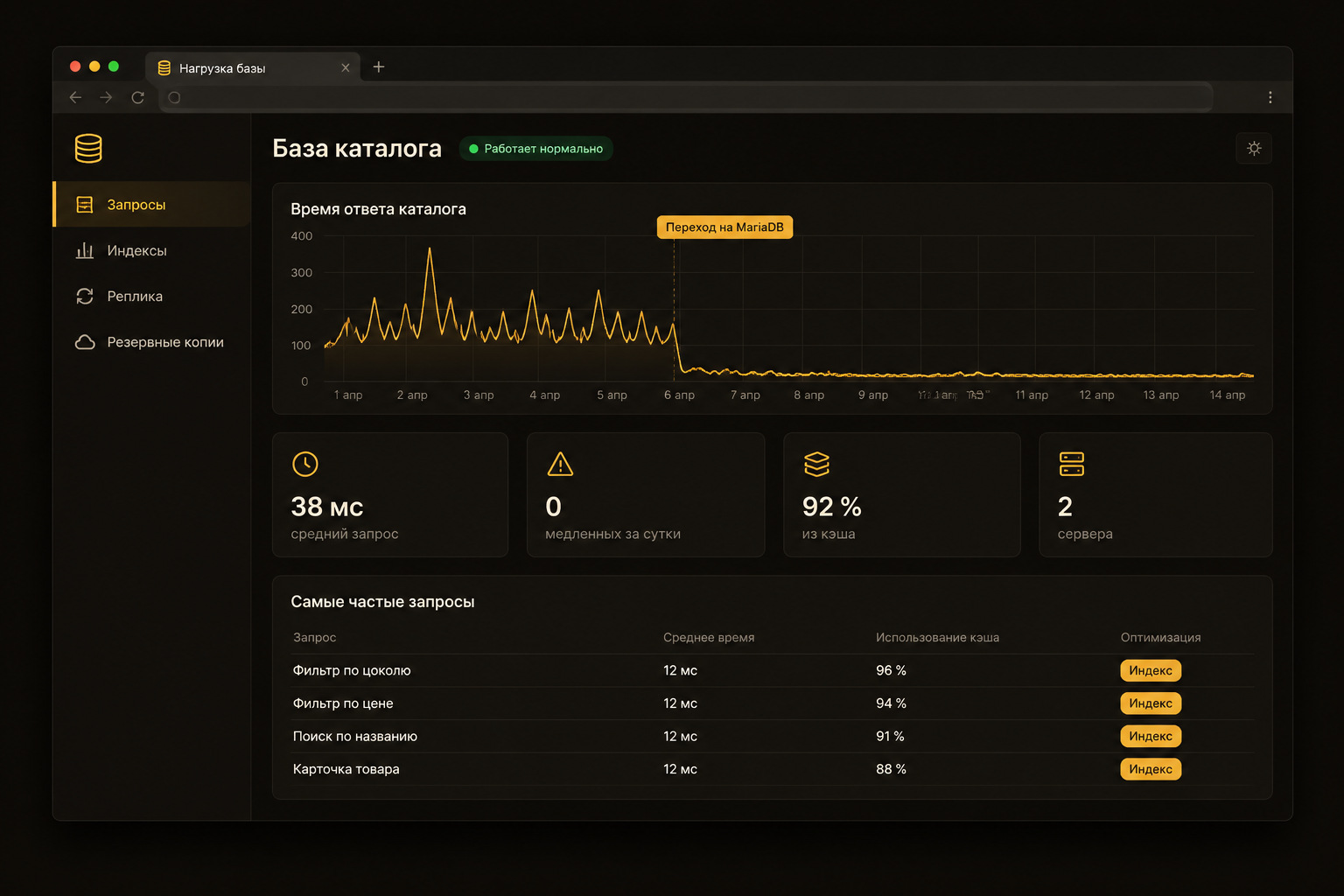
Task: Select the Нагрузка базы browser tab
Action: [252, 68]
